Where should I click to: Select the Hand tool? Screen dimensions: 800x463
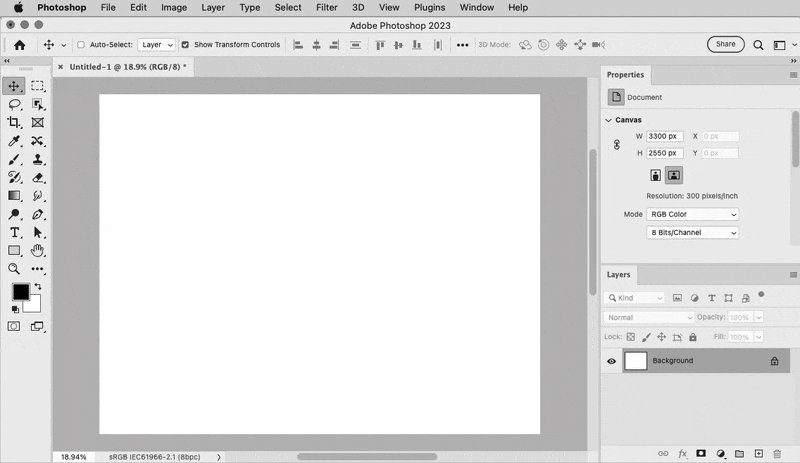click(x=37, y=250)
